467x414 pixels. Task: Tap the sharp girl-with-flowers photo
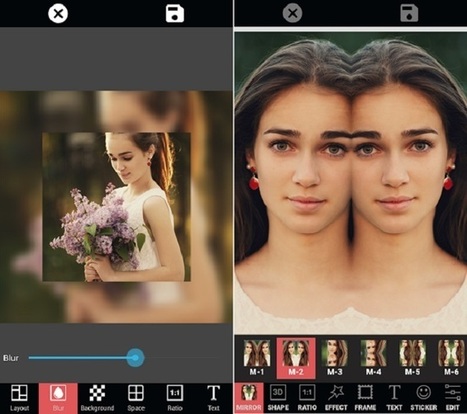[116, 207]
